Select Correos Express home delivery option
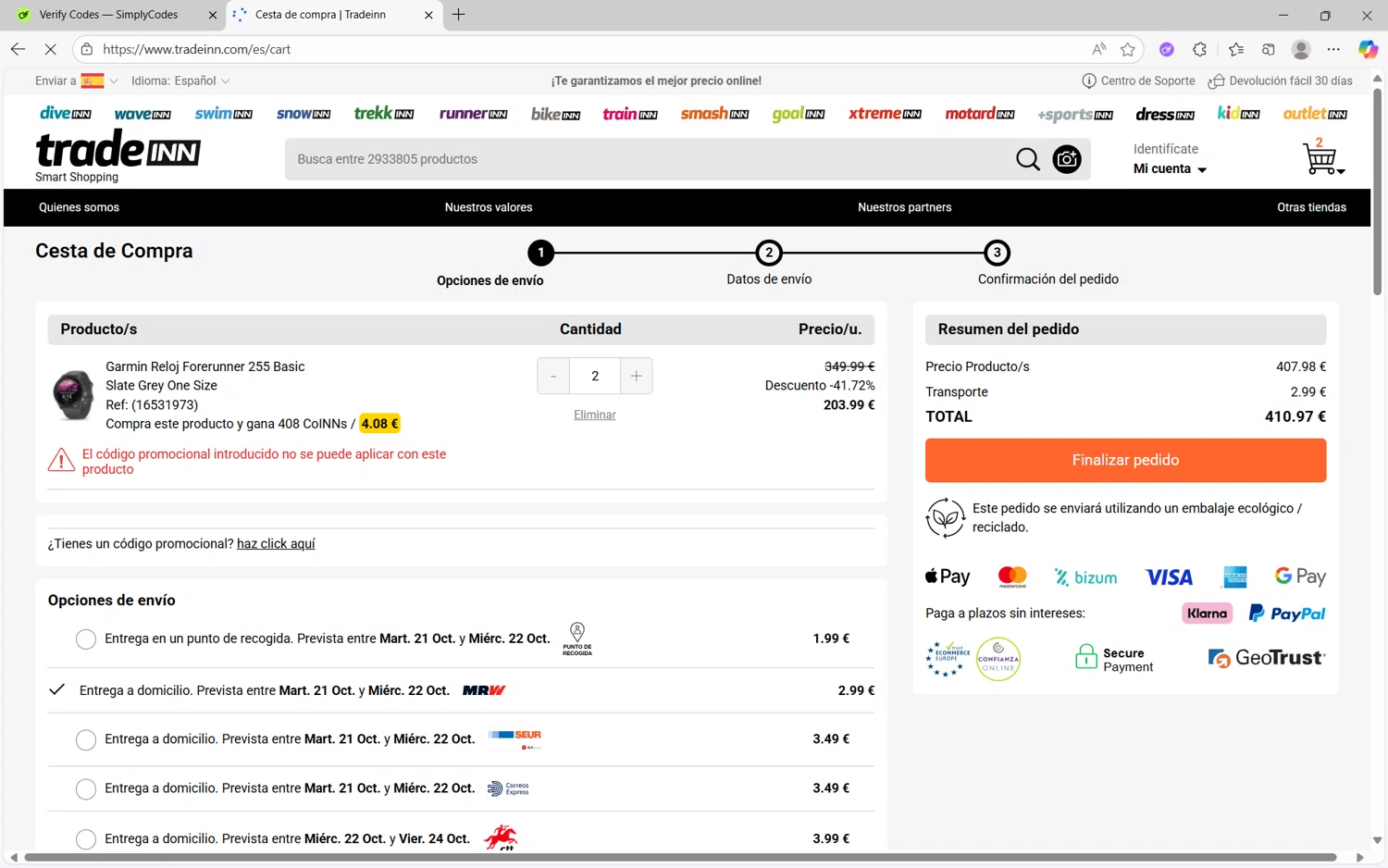1388x868 pixels. pos(86,788)
